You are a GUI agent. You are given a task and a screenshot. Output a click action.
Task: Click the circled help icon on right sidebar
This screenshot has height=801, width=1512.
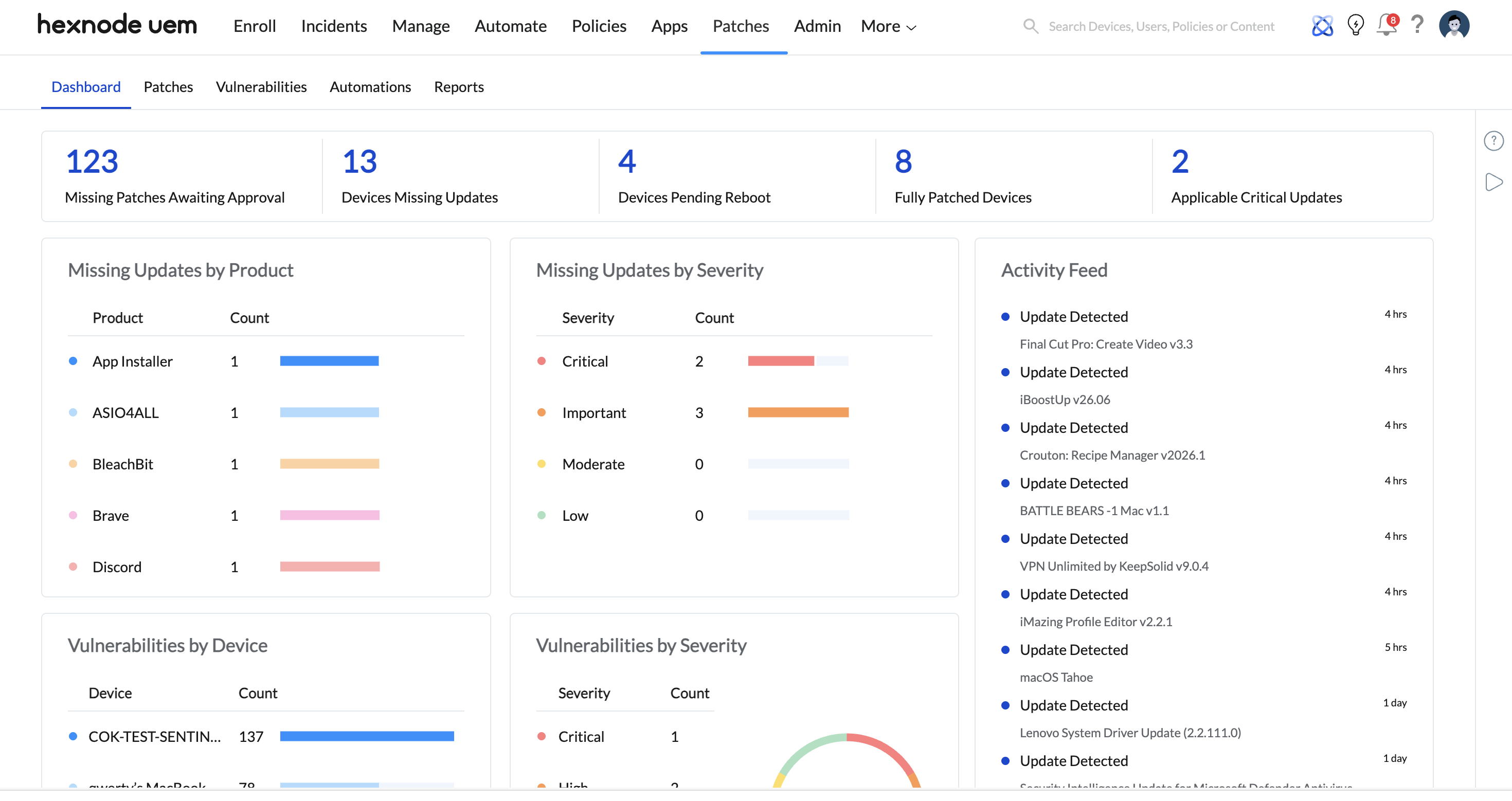(x=1493, y=141)
